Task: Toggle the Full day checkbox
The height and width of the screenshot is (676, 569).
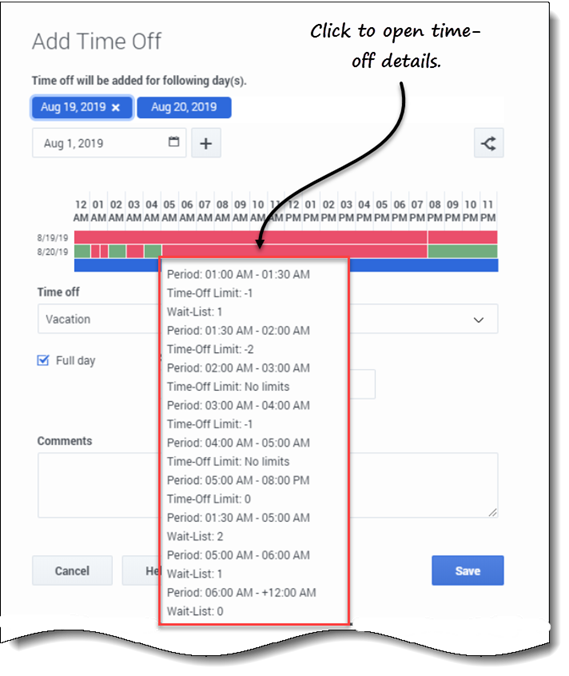Action: click(x=43, y=360)
